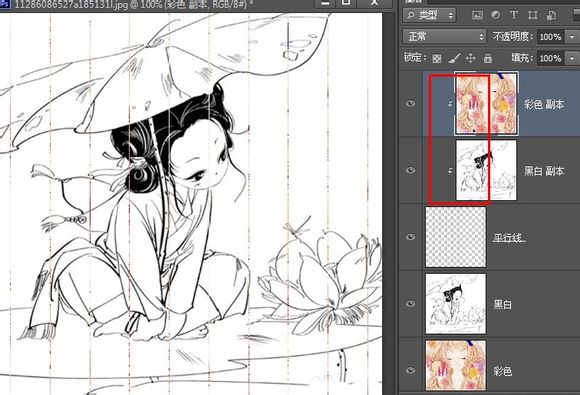580x395 pixels.
Task: Click the 平行线 layer name
Action: pos(509,237)
